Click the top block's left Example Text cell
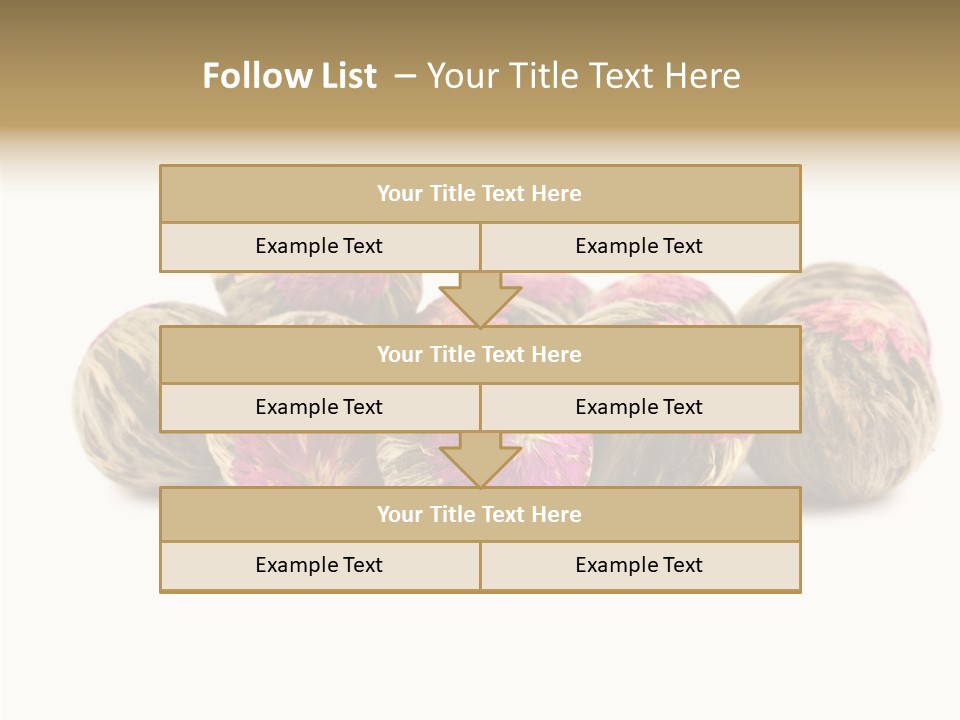The height and width of the screenshot is (720, 960). tap(319, 247)
